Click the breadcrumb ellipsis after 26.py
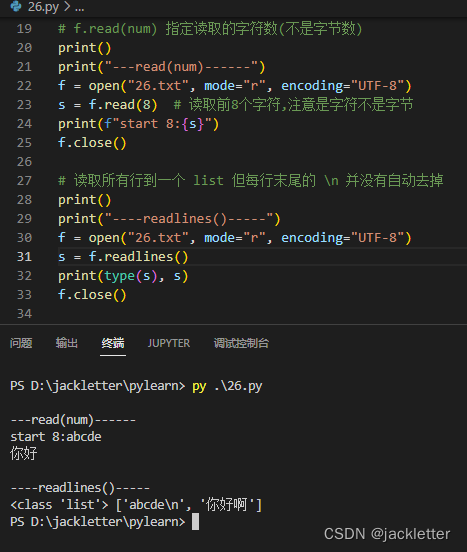The width and height of the screenshot is (467, 552). point(80,7)
